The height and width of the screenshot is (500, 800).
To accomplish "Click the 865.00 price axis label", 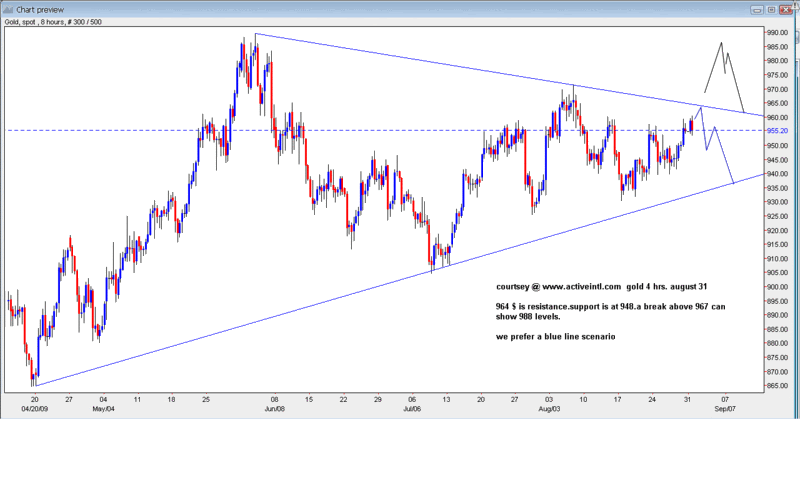I will [x=779, y=386].
